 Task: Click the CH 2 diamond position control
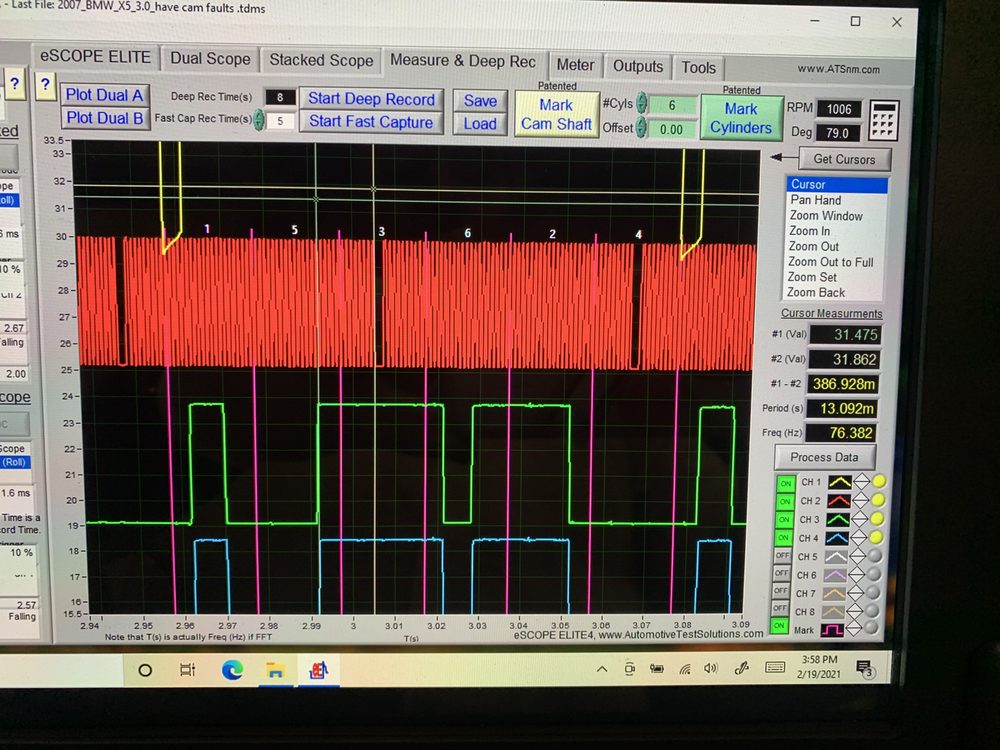point(861,501)
